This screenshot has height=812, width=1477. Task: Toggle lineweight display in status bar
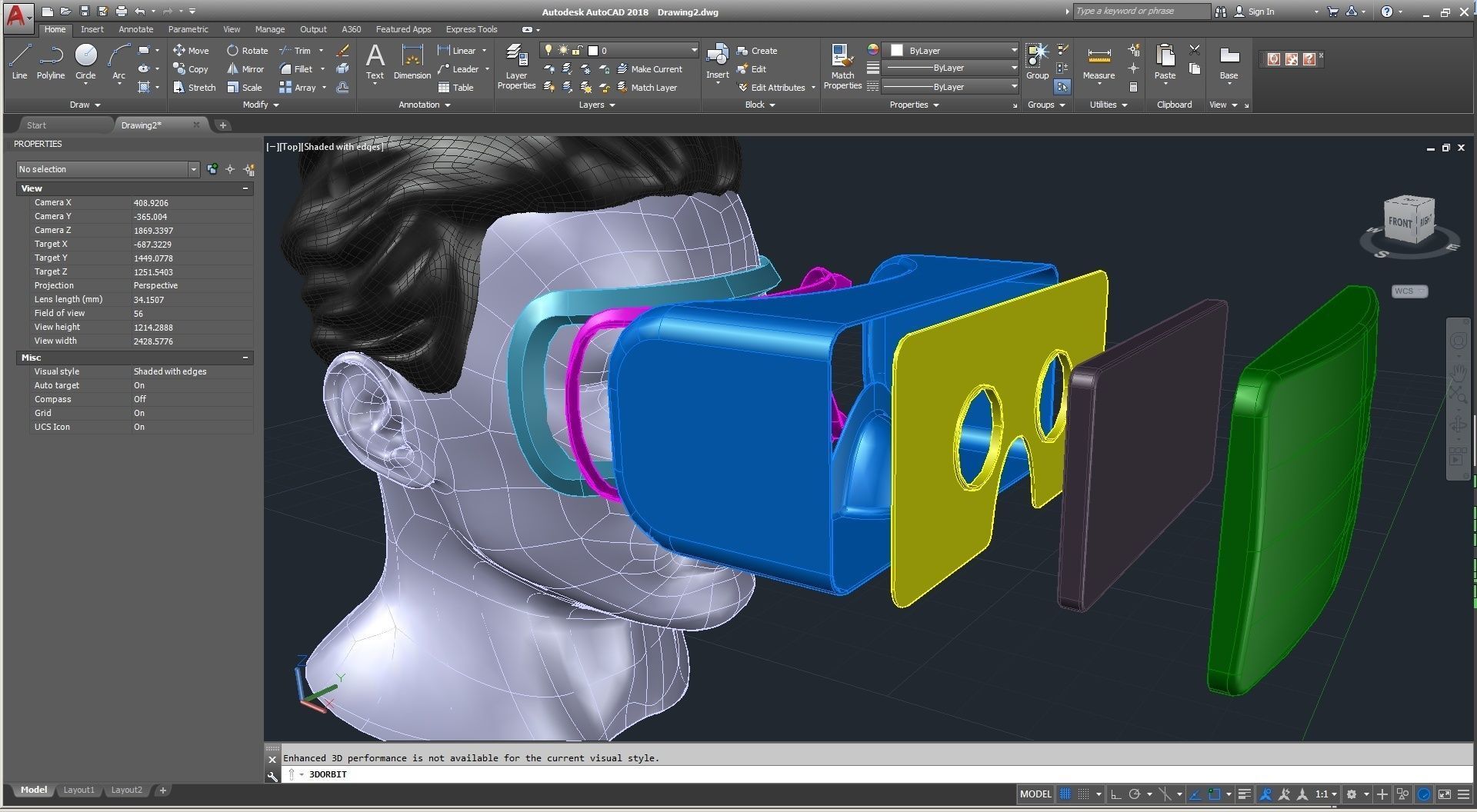[x=1244, y=794]
